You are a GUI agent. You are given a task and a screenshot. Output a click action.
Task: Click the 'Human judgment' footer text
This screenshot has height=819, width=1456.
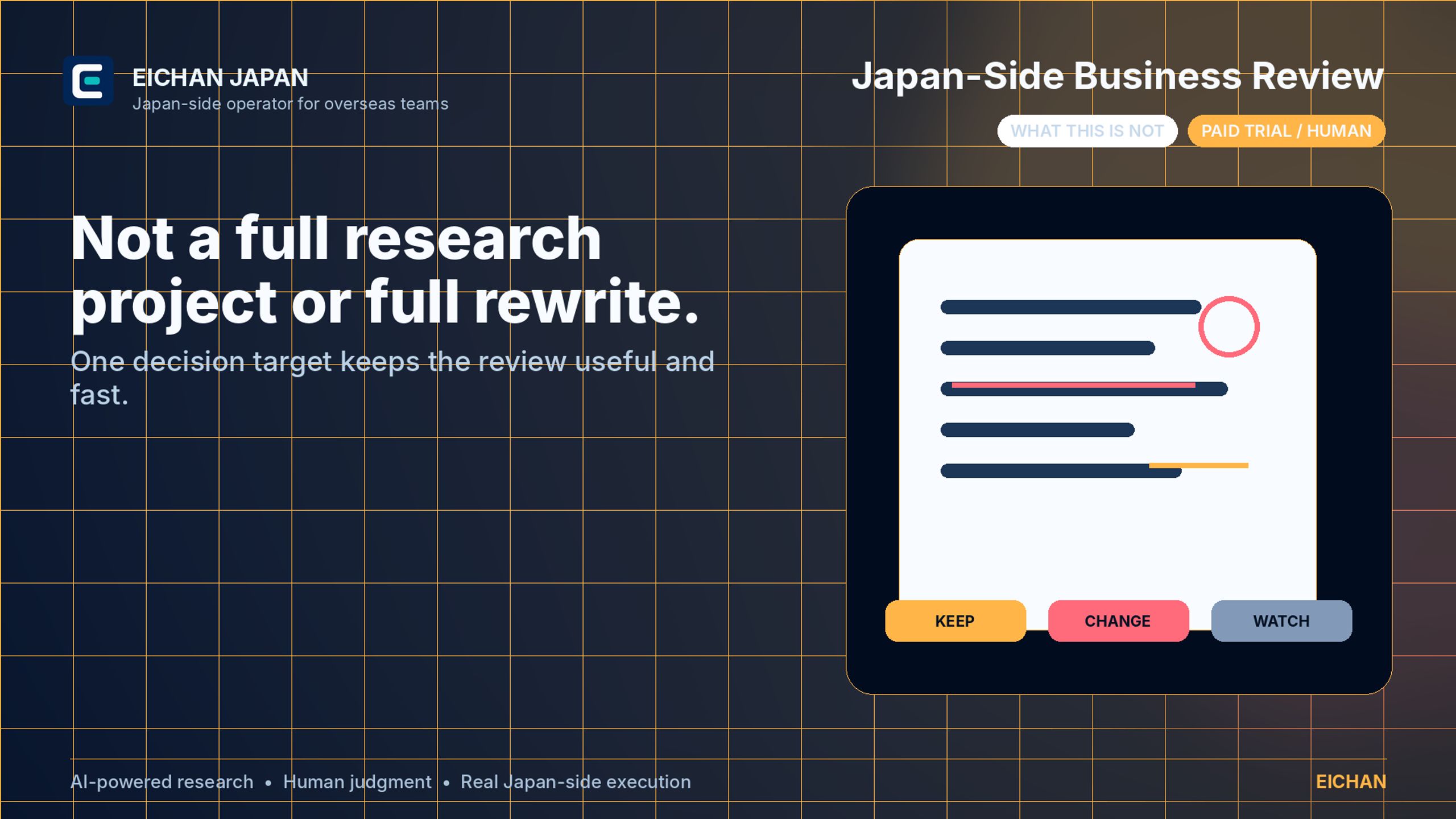357,783
